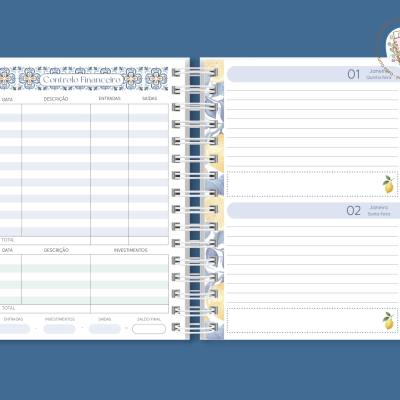400x400 pixels.
Task: Click the outlined Saldo Final box
Action: click(x=149, y=329)
